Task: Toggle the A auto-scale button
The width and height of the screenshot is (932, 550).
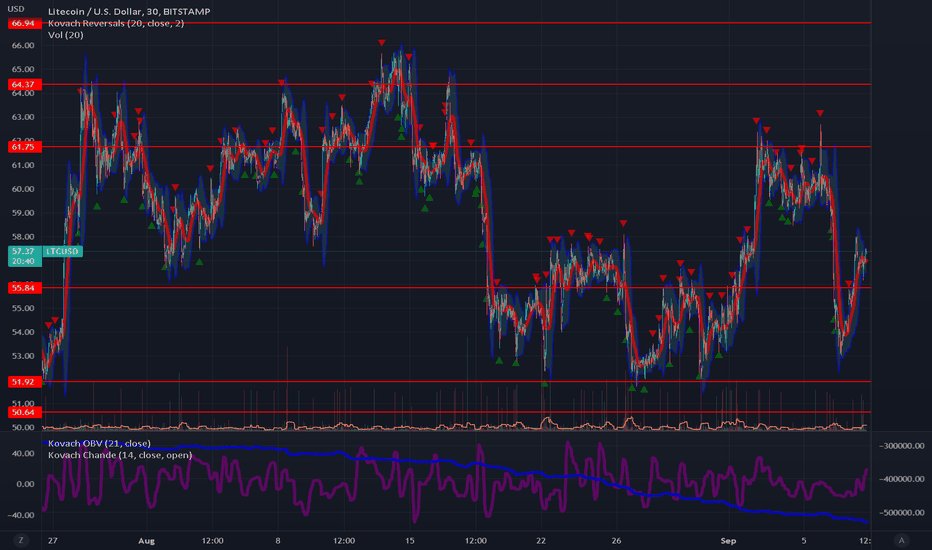Action: pyautogui.click(x=902, y=540)
